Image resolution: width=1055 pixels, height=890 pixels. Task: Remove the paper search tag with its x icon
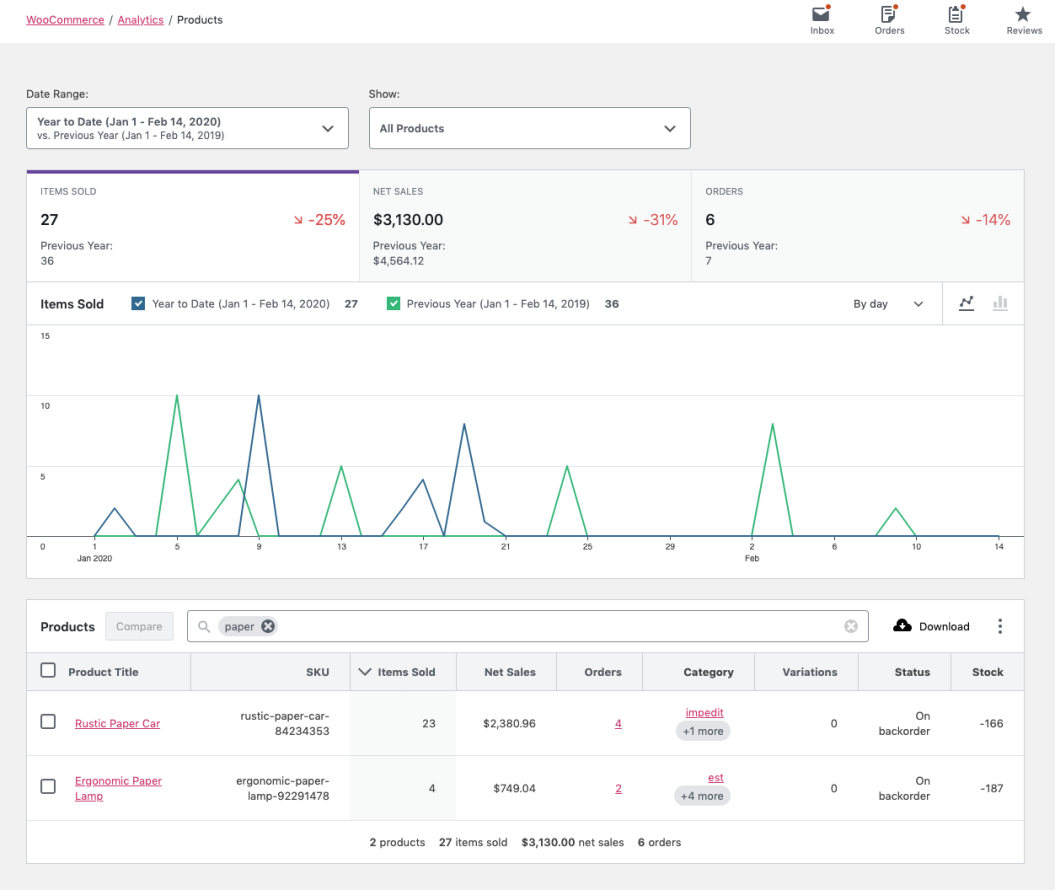tap(267, 626)
